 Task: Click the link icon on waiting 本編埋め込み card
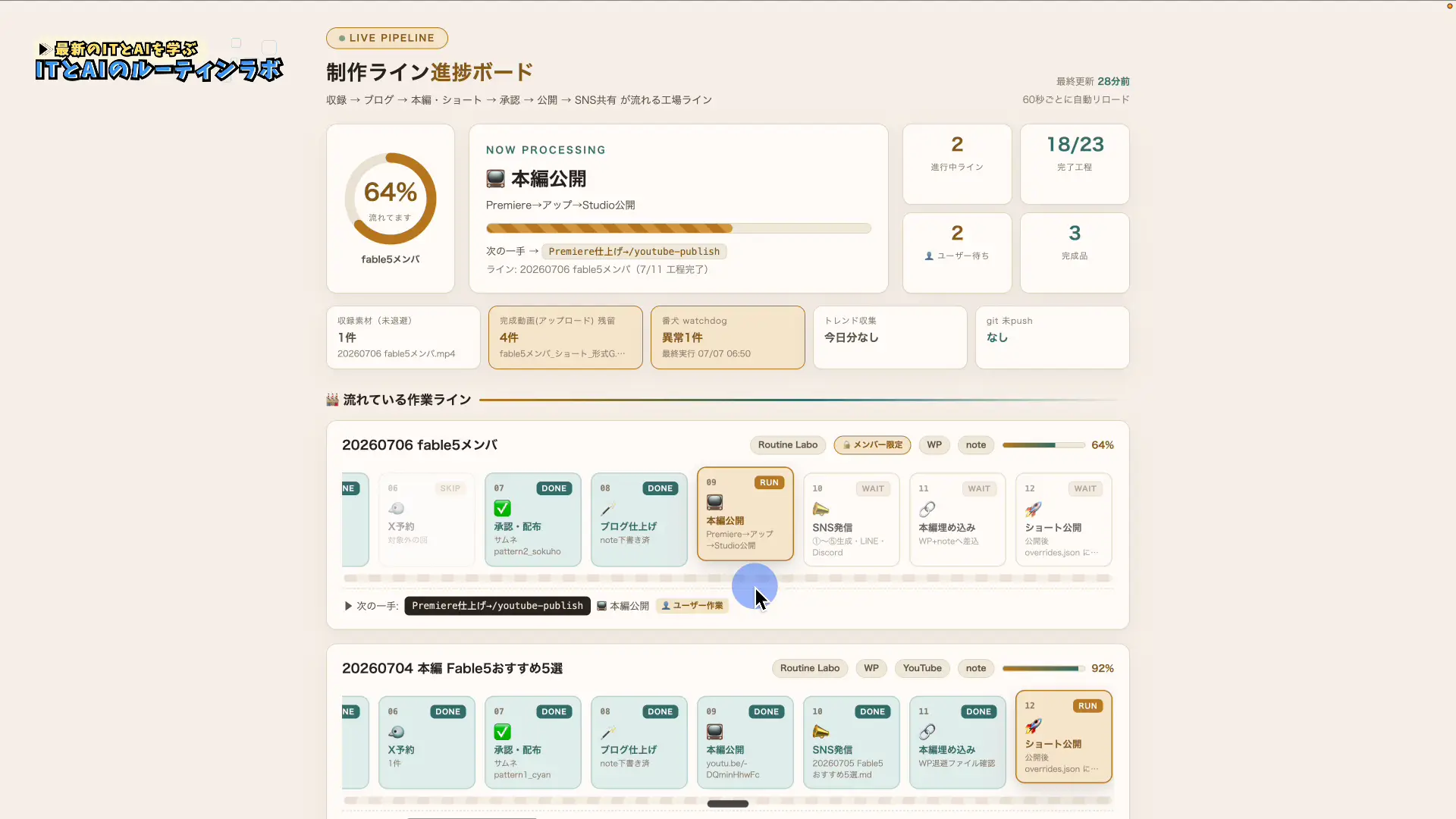pos(927,509)
